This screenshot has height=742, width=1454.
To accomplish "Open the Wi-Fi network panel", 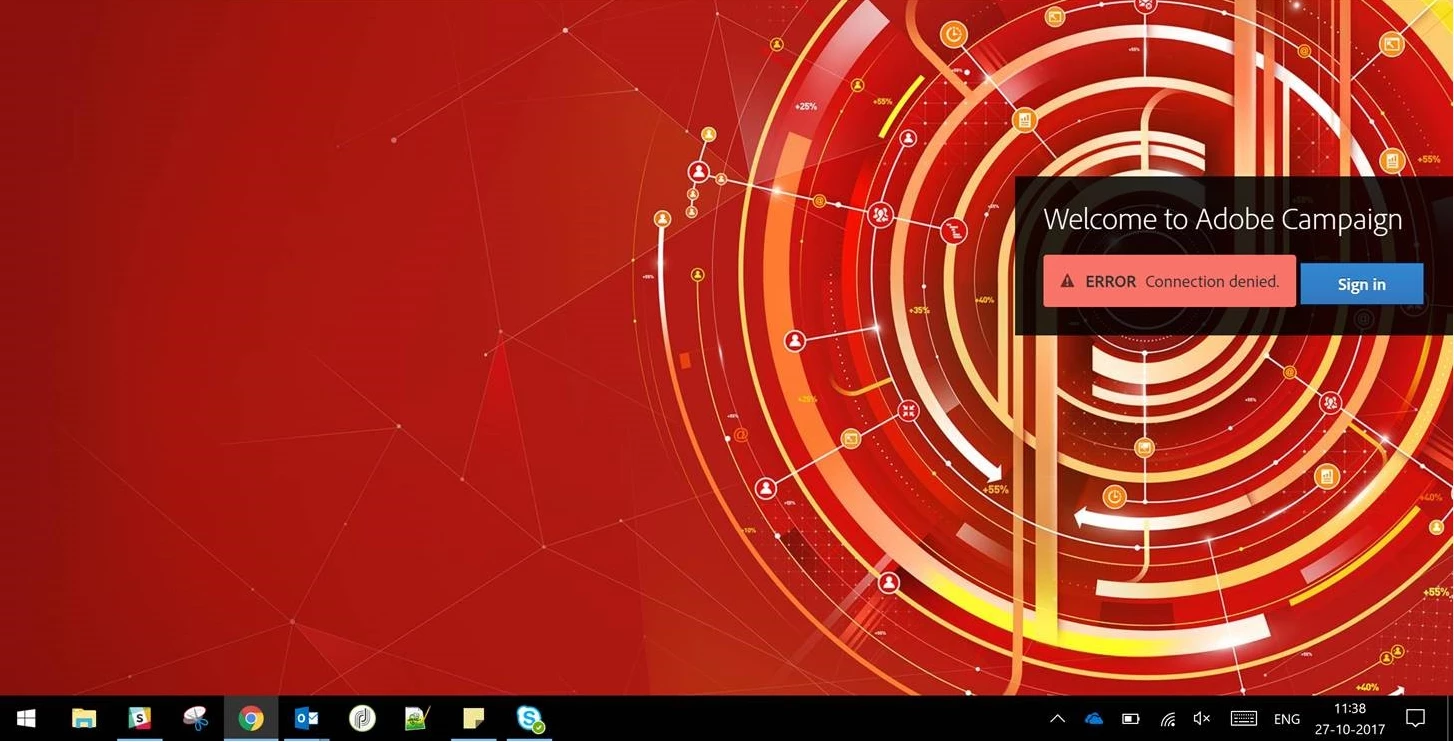I will (1167, 719).
